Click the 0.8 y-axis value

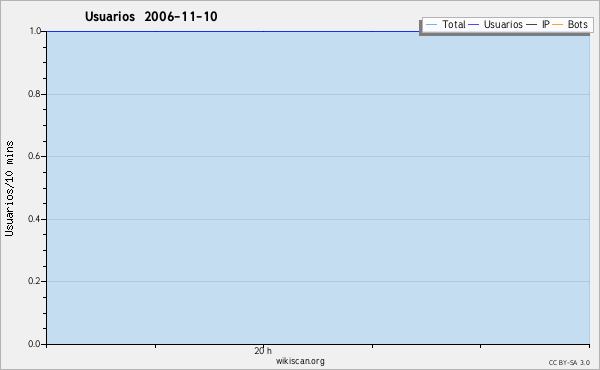tap(34, 94)
